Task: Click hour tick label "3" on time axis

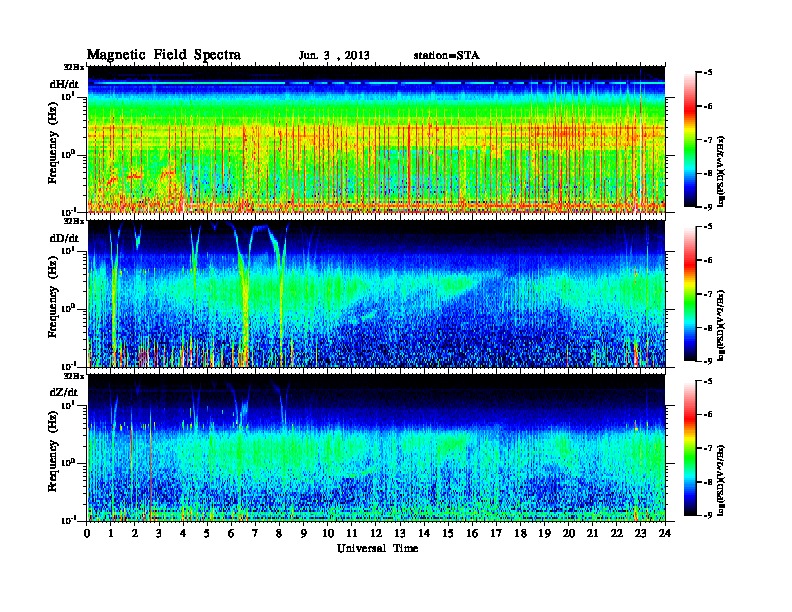Action: coord(159,533)
